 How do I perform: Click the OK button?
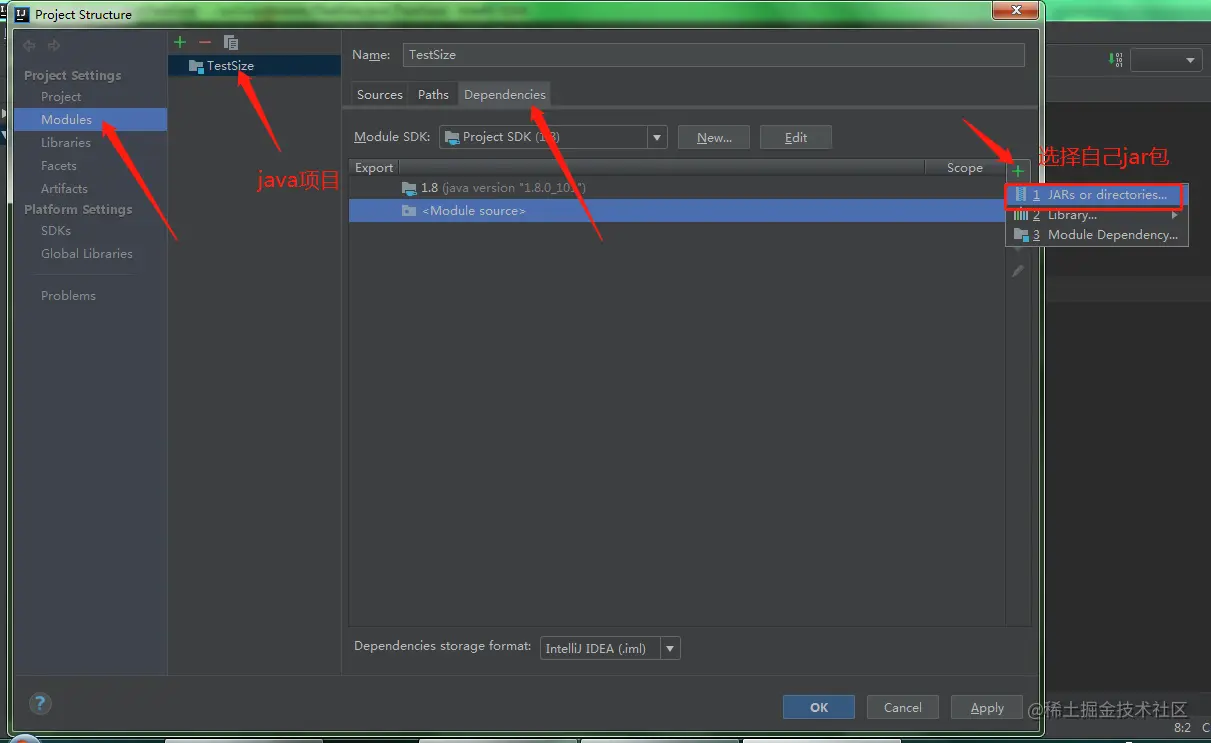tap(819, 707)
